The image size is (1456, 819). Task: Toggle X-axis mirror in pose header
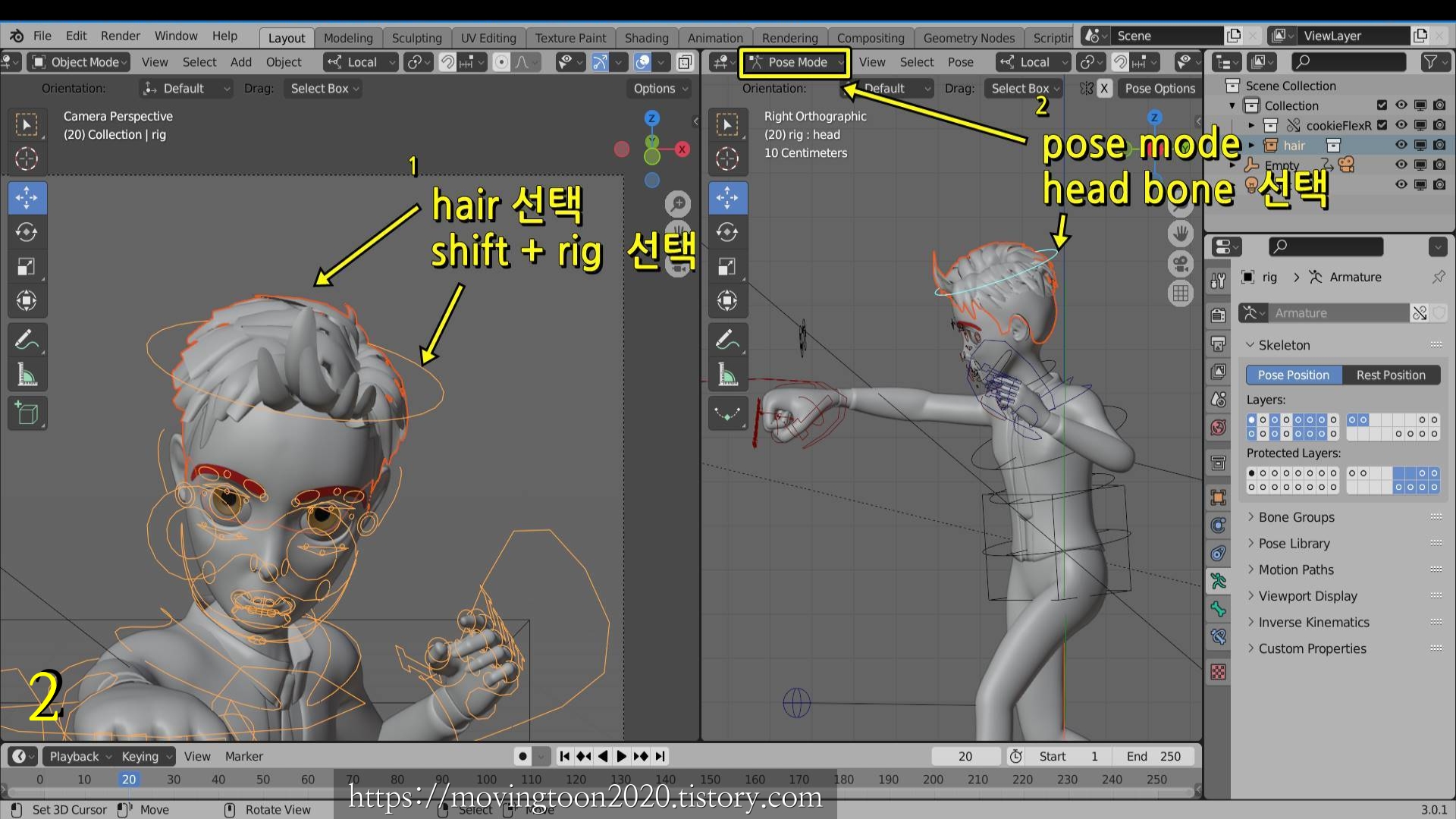[x=1104, y=88]
